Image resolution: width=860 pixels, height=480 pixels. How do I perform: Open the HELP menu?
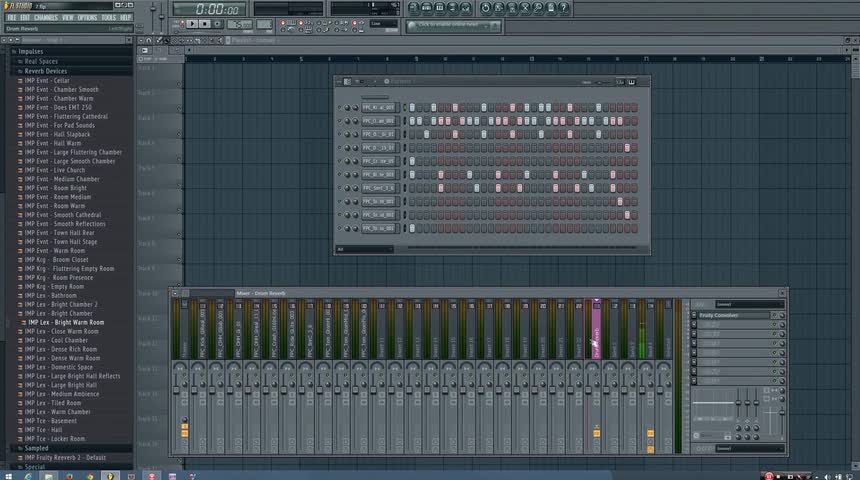coord(126,18)
